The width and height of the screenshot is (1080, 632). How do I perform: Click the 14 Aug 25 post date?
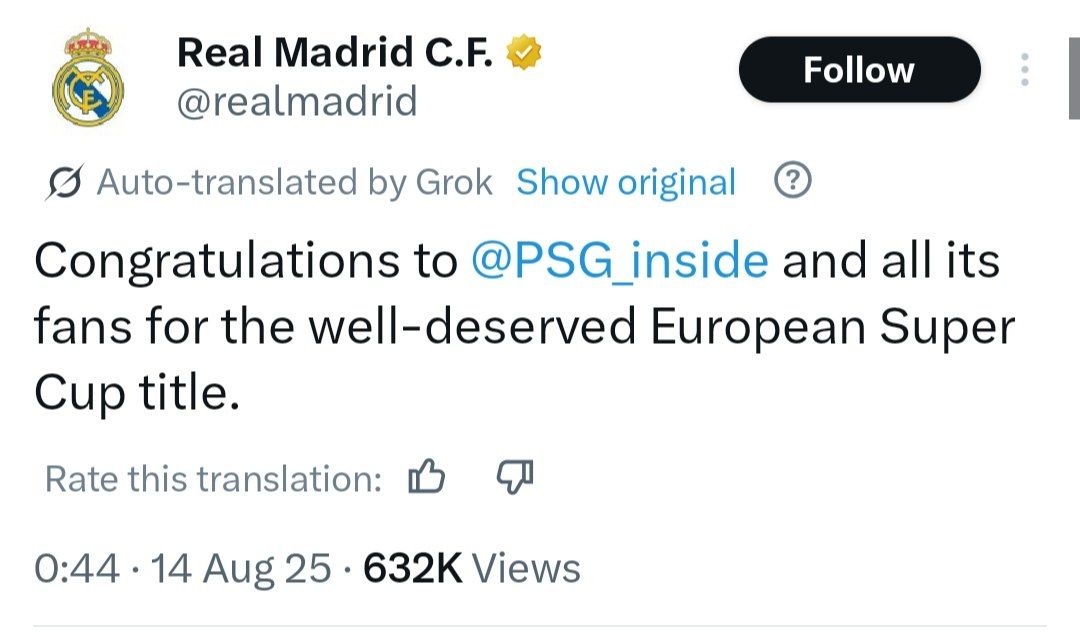[240, 568]
